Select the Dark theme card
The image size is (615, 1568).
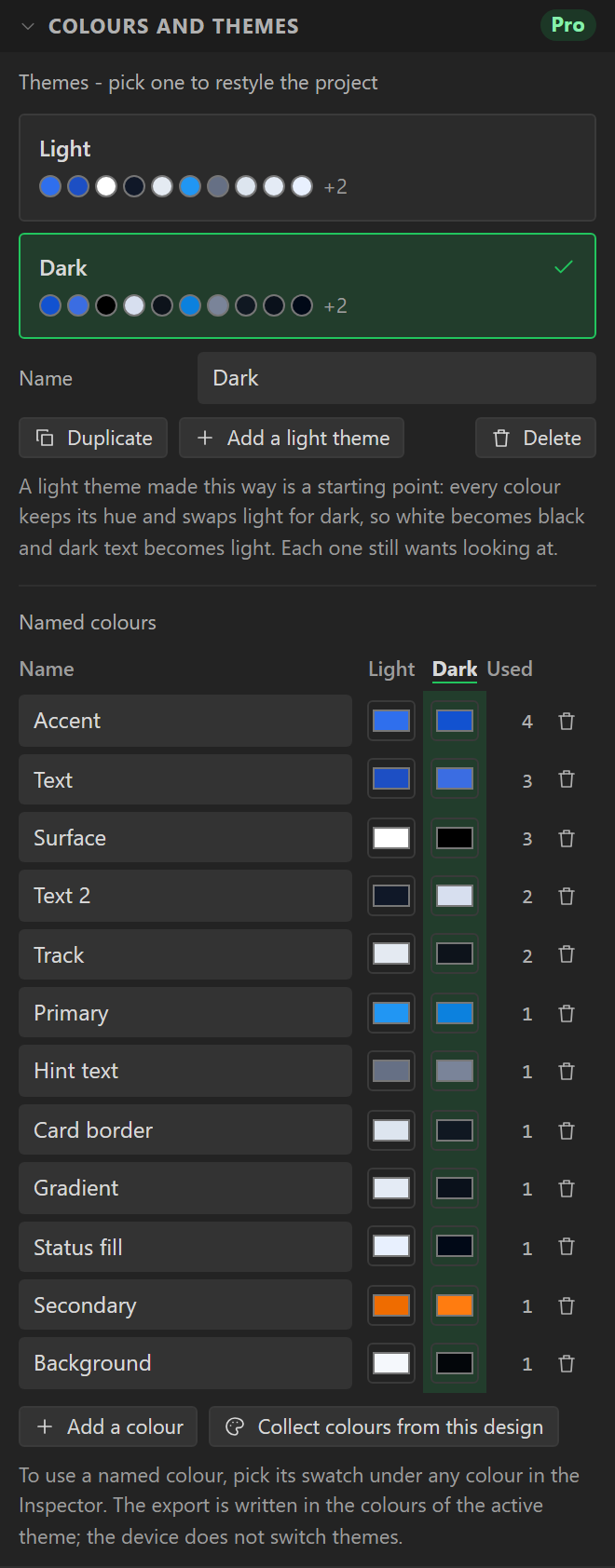coord(307,285)
